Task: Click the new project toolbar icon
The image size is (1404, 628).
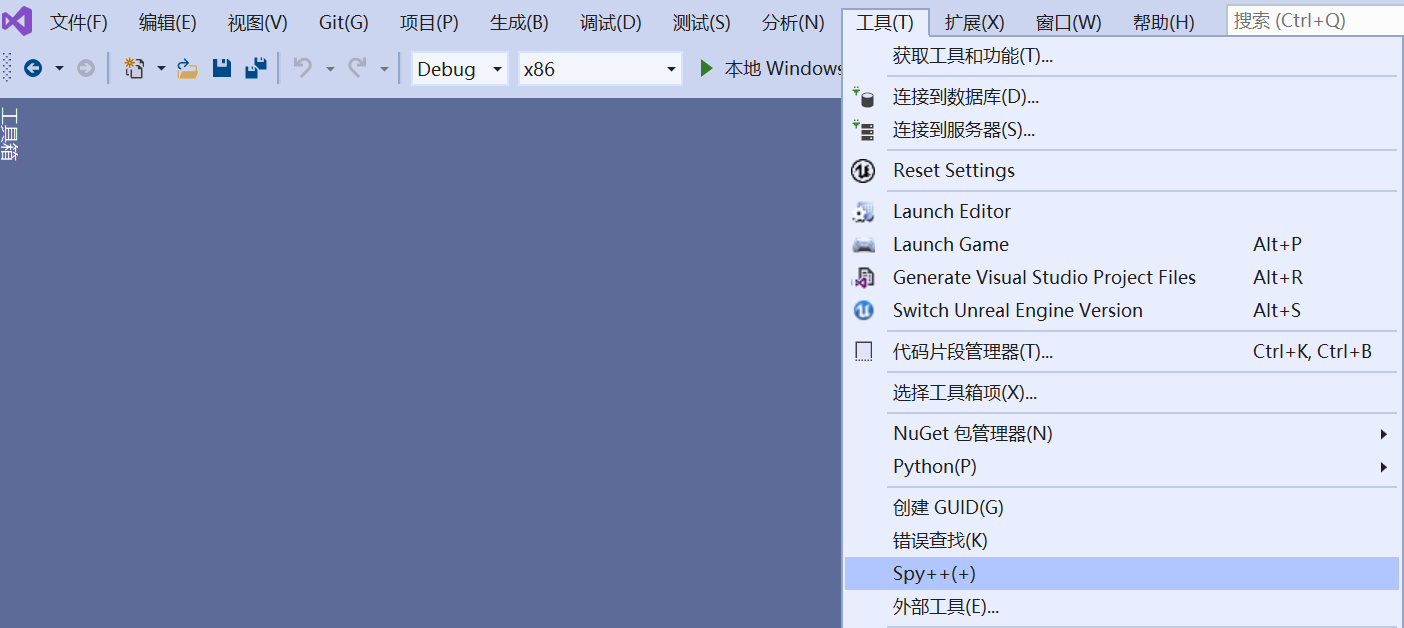Action: [136, 68]
